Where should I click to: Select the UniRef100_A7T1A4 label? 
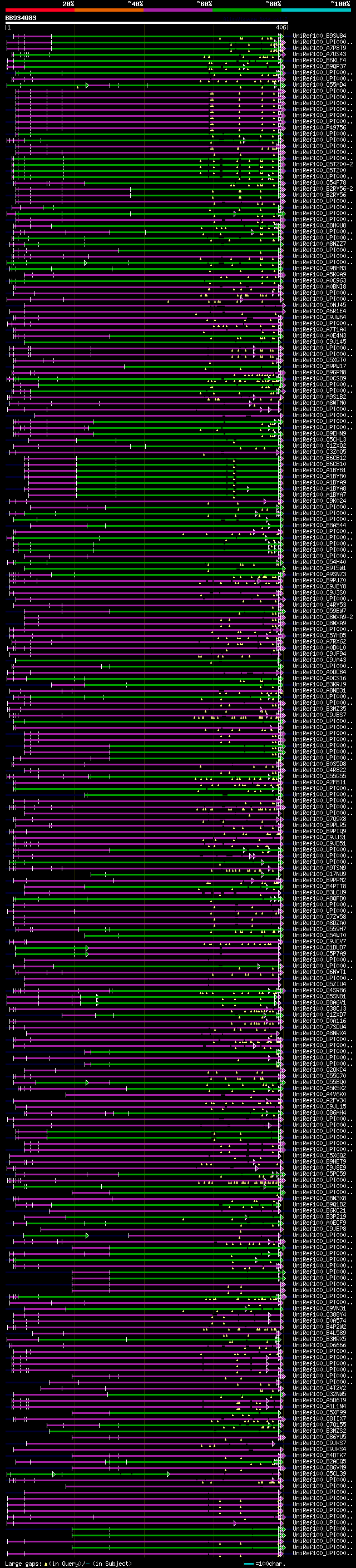pyautogui.click(x=319, y=329)
